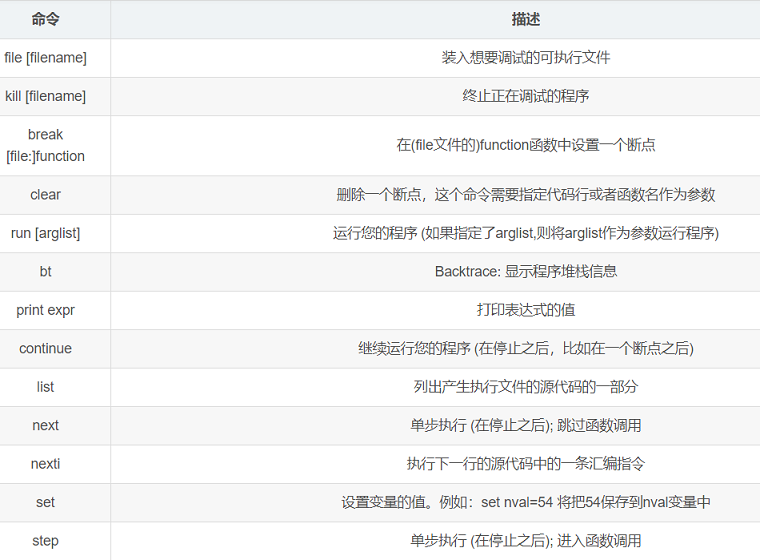Viewport: 760px width, 560px height.
Task: Click the break [file:]function command cell
Action: (46, 145)
